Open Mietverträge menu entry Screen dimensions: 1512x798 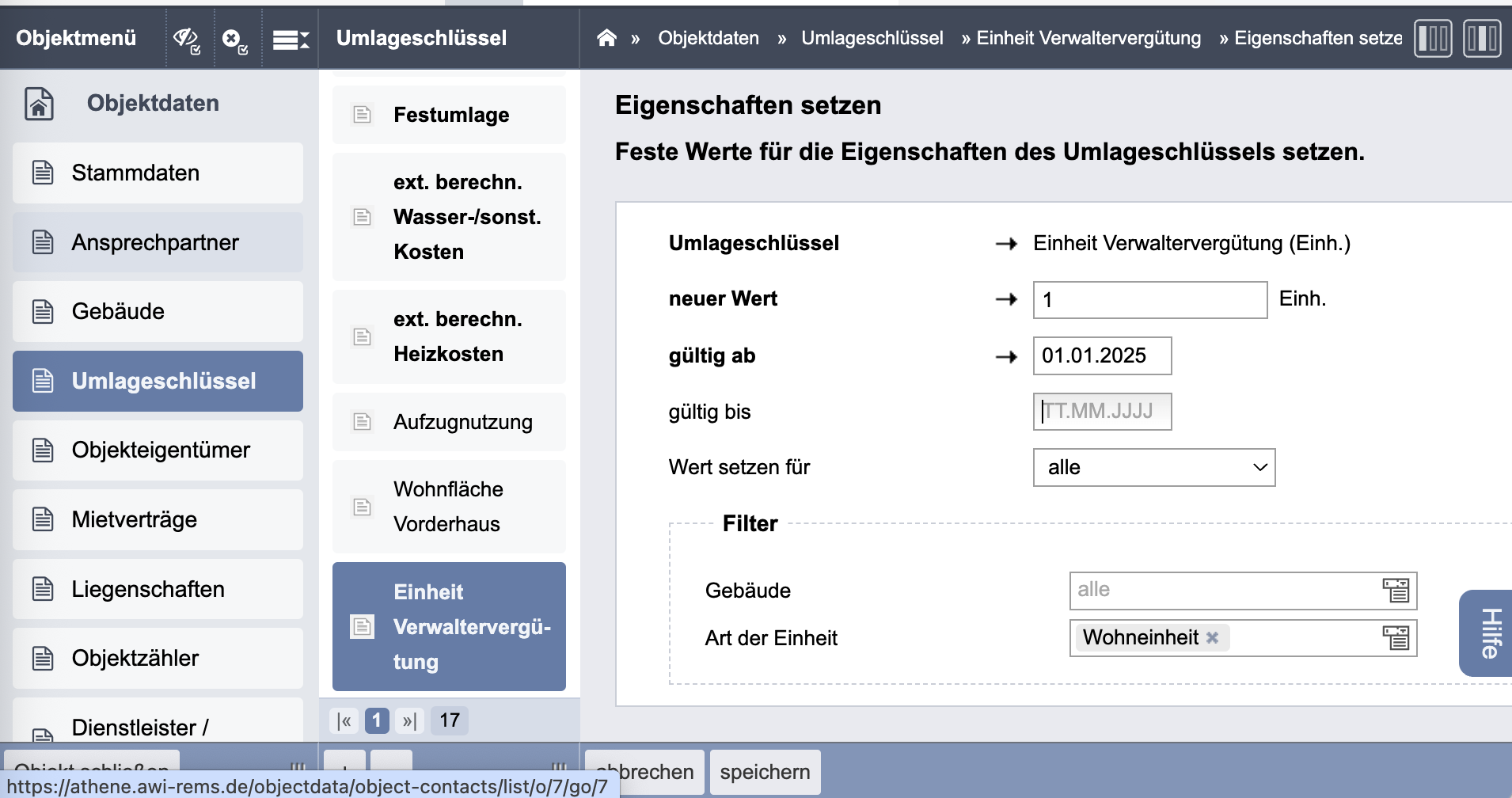click(x=158, y=519)
